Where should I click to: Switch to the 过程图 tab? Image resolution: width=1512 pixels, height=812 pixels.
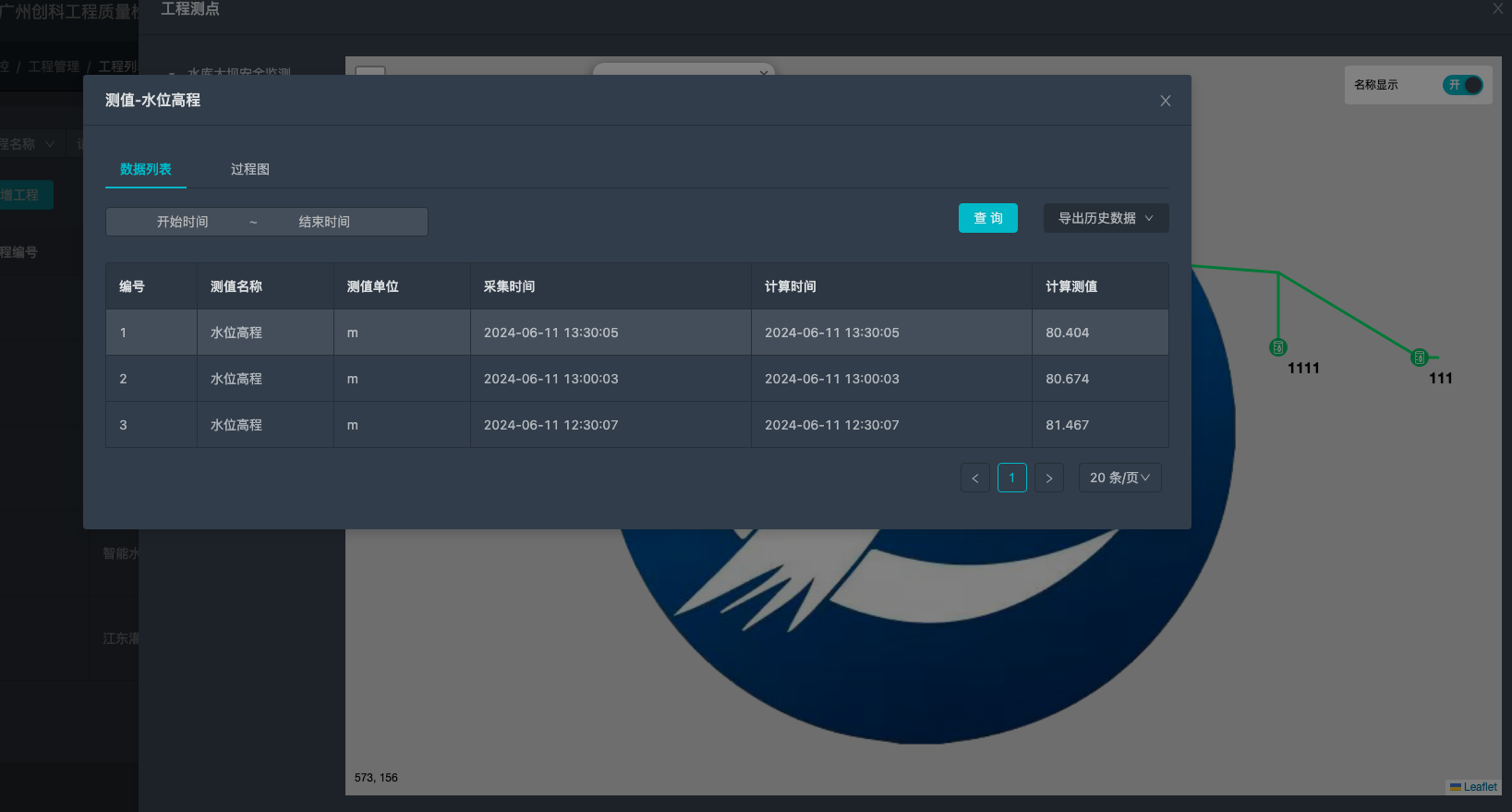249,169
